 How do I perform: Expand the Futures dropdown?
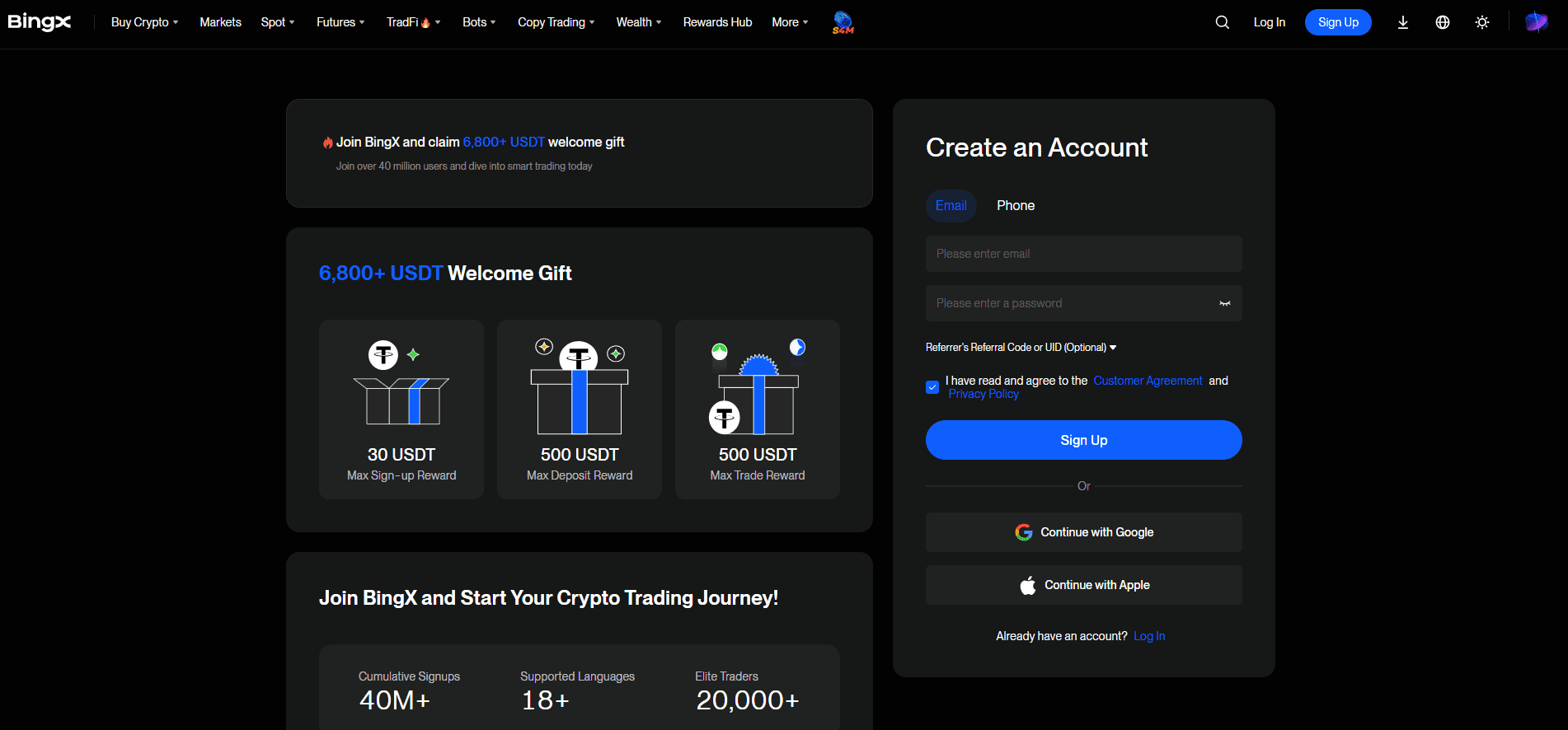(340, 22)
